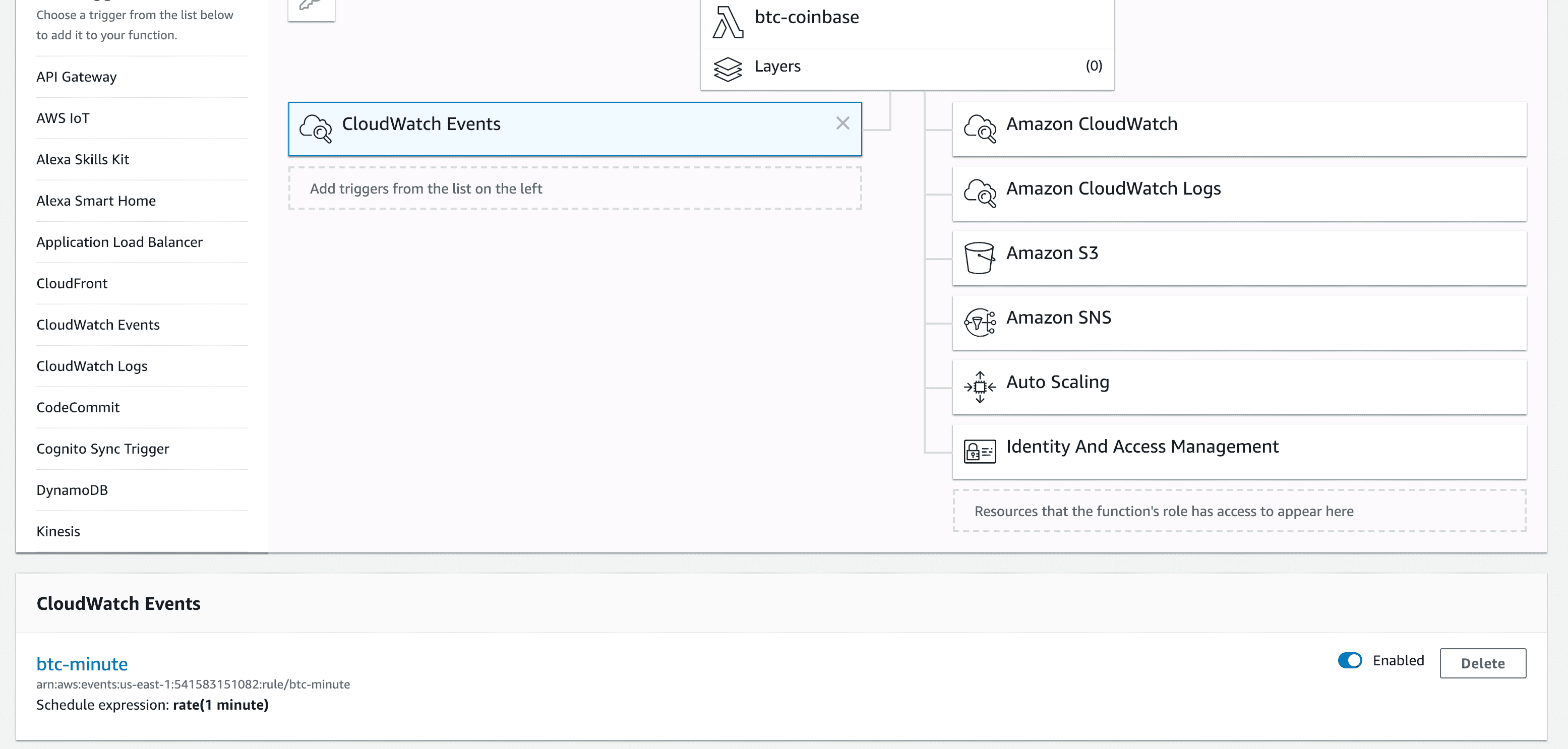Viewport: 1568px width, 749px height.
Task: Click the Amazon CloudWatch resource icon
Action: tap(980, 129)
